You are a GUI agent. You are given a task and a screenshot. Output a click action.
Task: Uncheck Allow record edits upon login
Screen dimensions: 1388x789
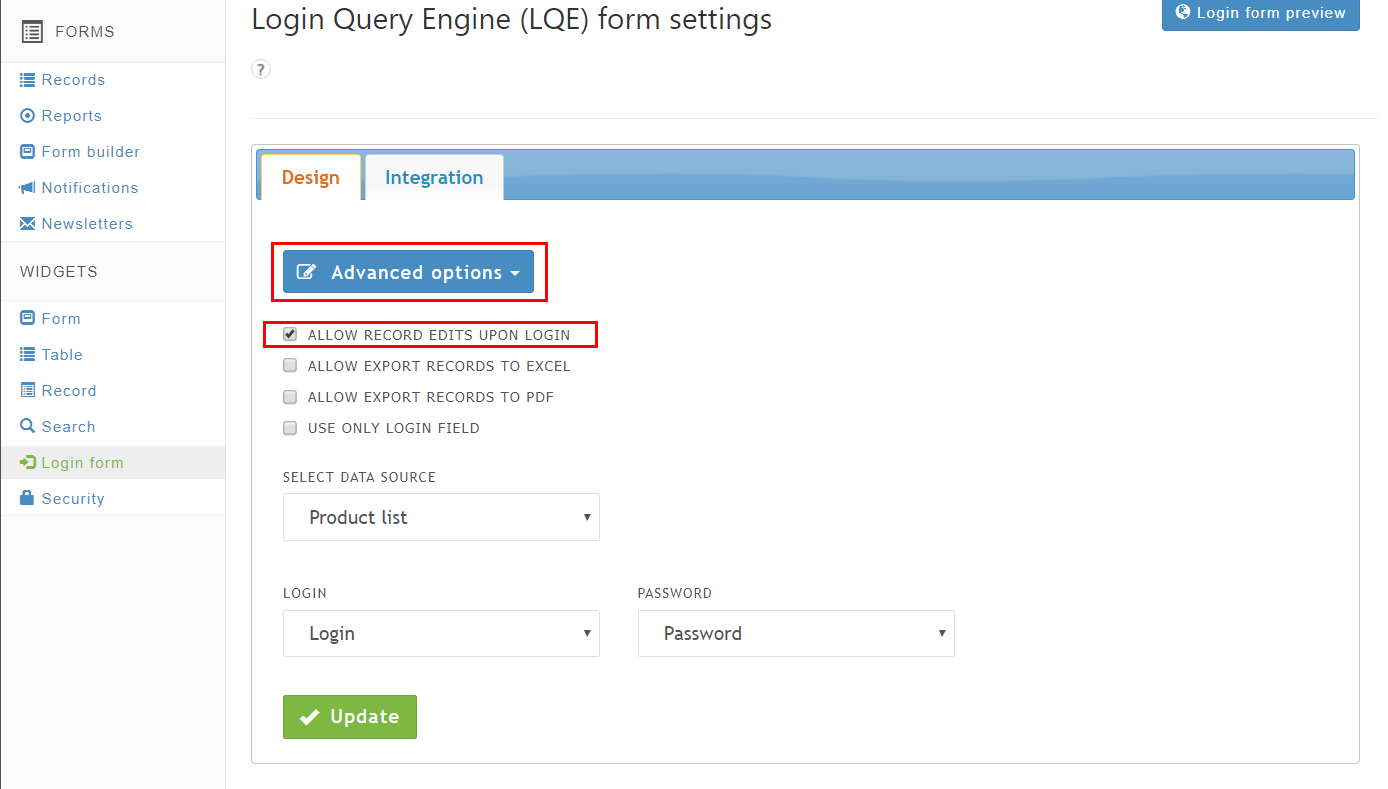[290, 335]
